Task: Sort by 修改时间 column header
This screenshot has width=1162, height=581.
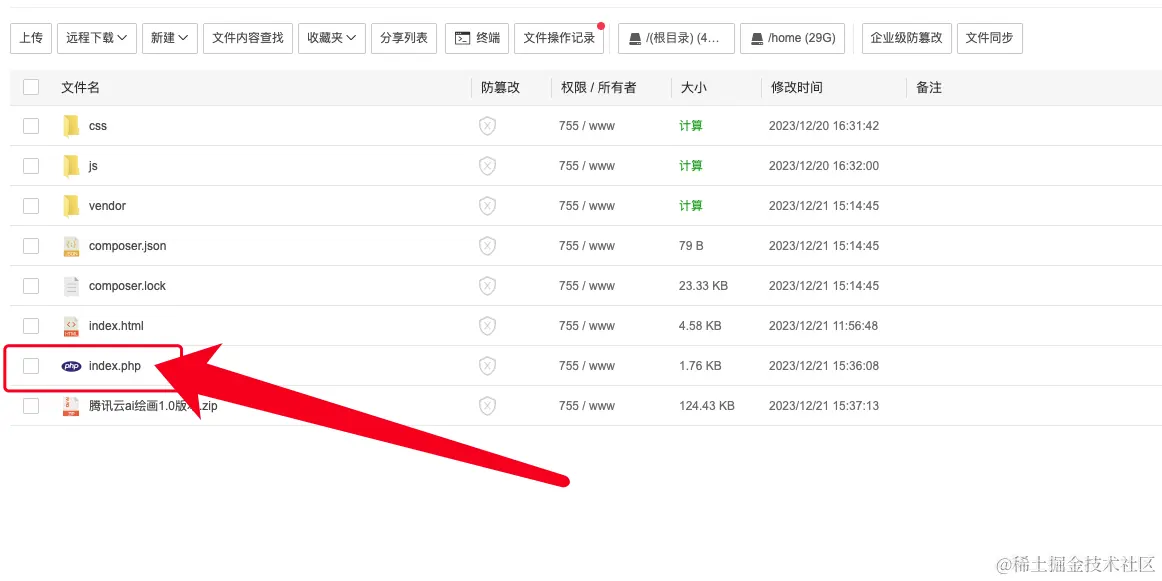Action: [x=797, y=87]
